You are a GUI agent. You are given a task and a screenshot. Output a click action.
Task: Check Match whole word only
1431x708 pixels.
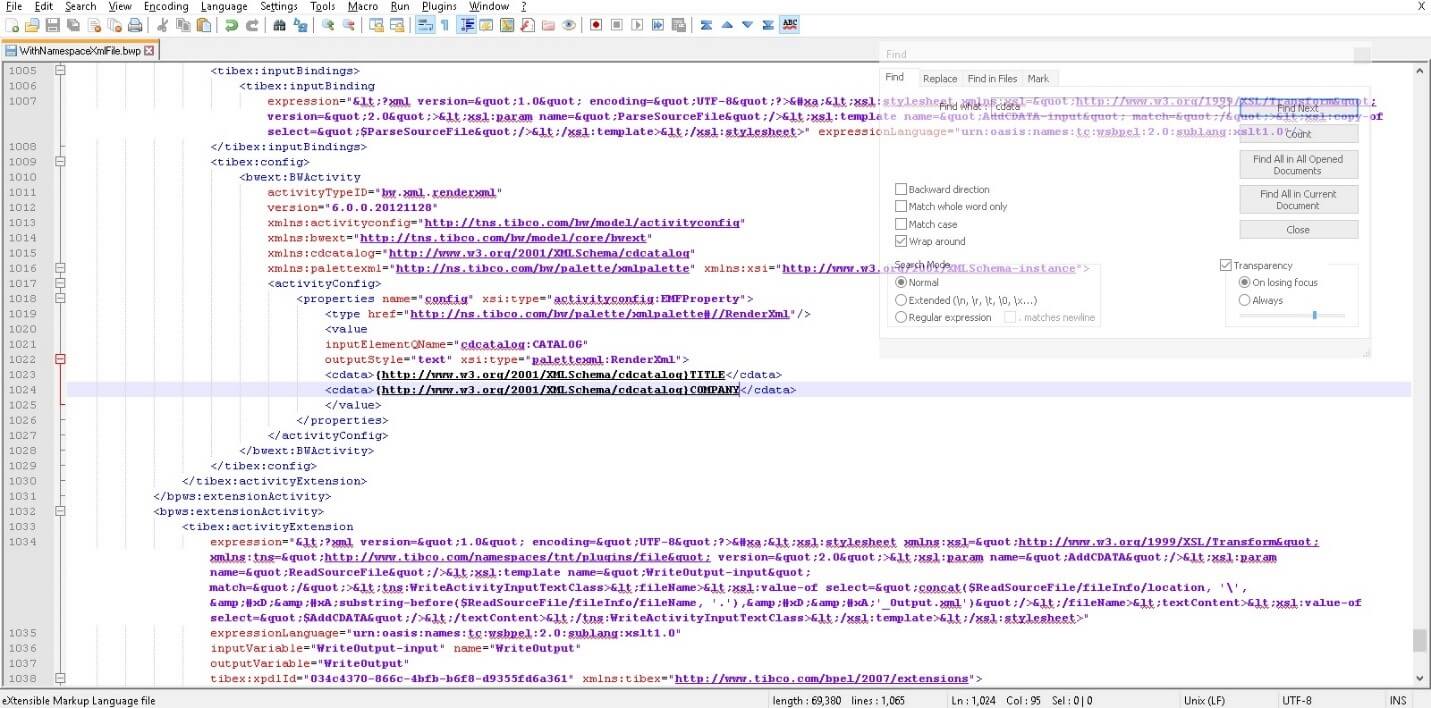pyautogui.click(x=901, y=206)
